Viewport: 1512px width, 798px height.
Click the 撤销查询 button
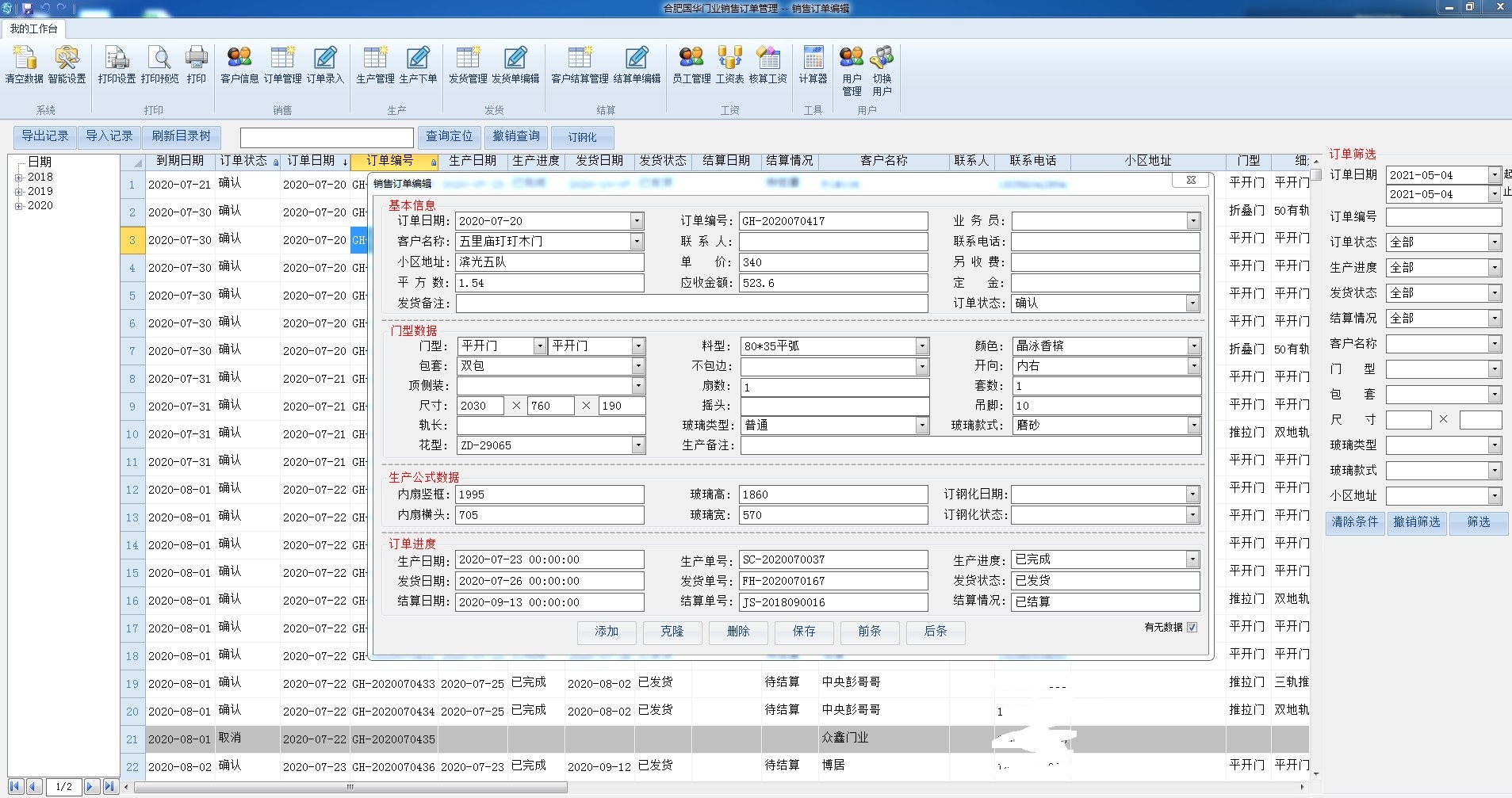pyautogui.click(x=516, y=136)
